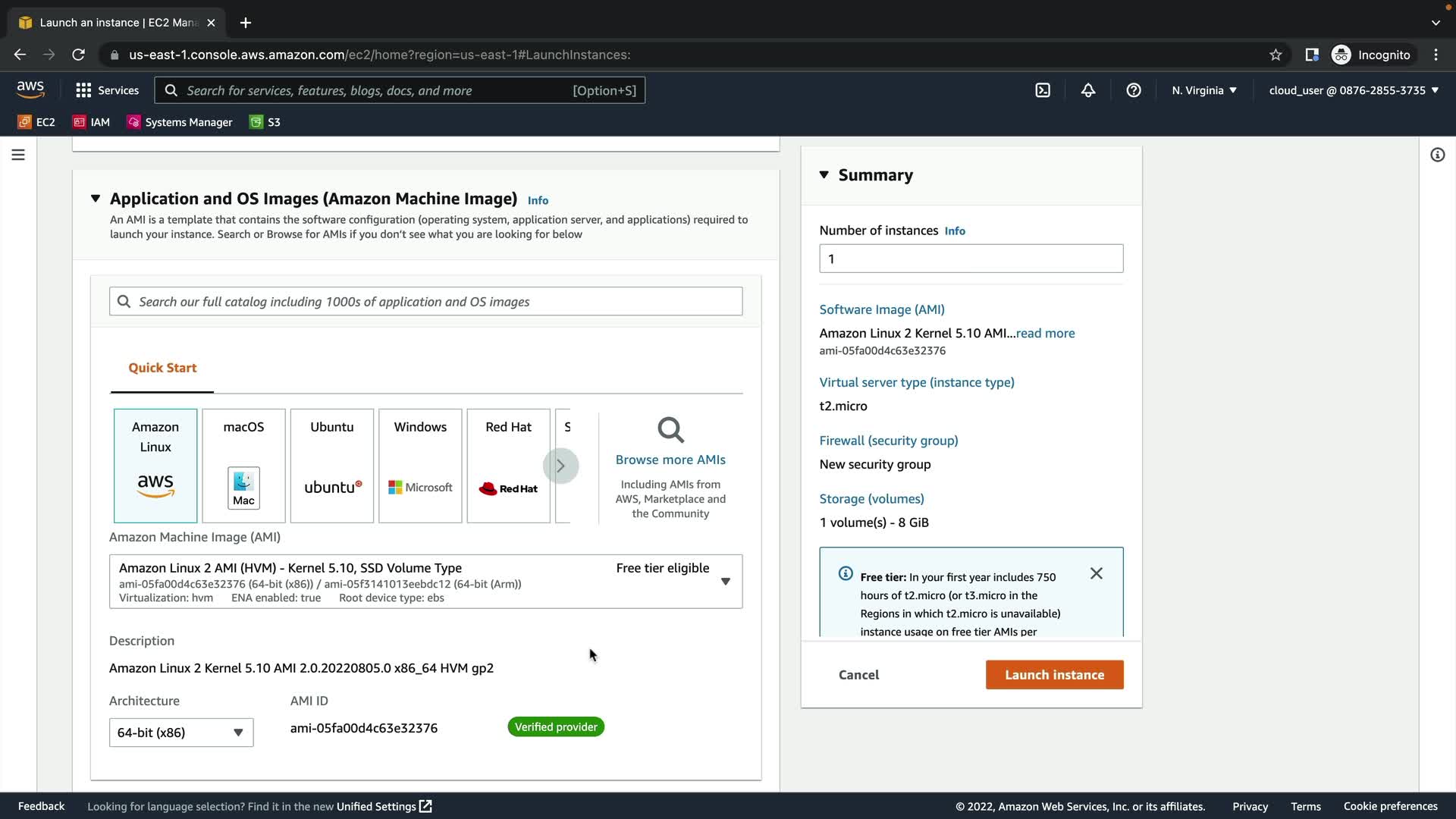This screenshot has width=1456, height=819.
Task: Click the AWS logo home icon
Action: click(30, 89)
